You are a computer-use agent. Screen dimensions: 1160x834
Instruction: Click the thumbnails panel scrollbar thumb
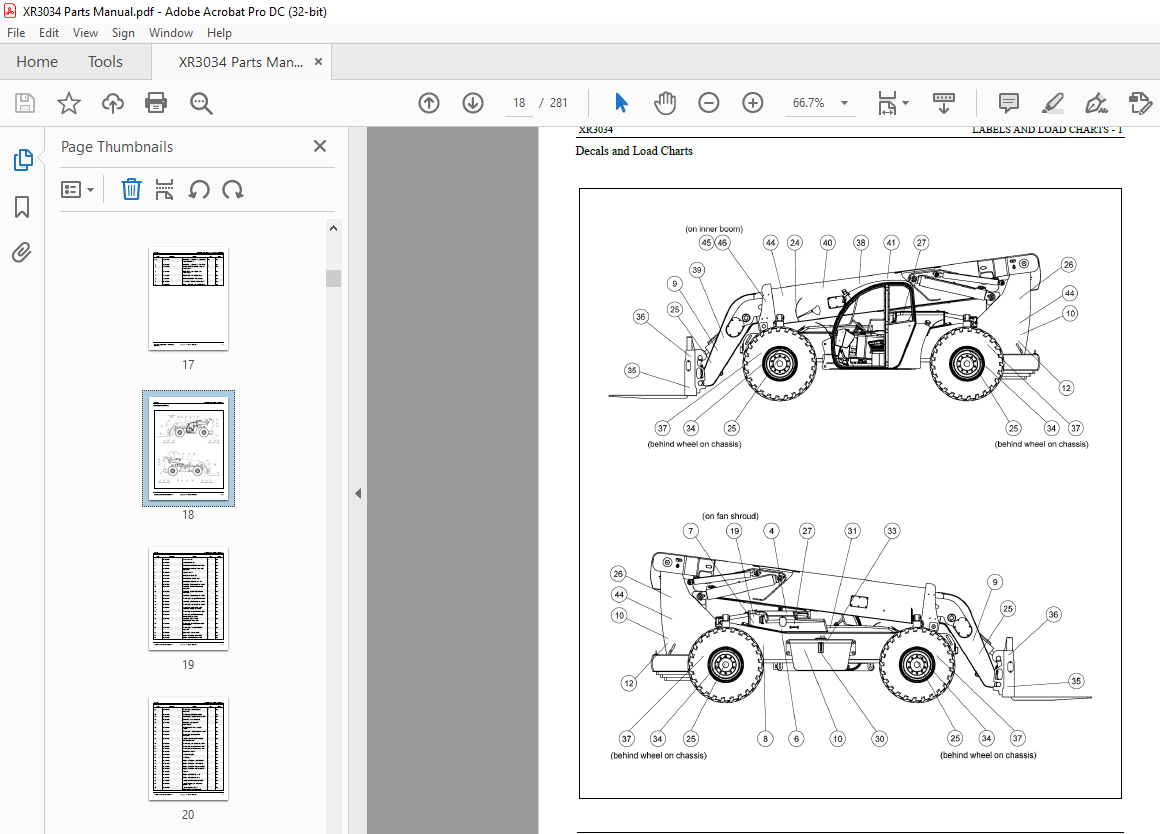(x=334, y=278)
